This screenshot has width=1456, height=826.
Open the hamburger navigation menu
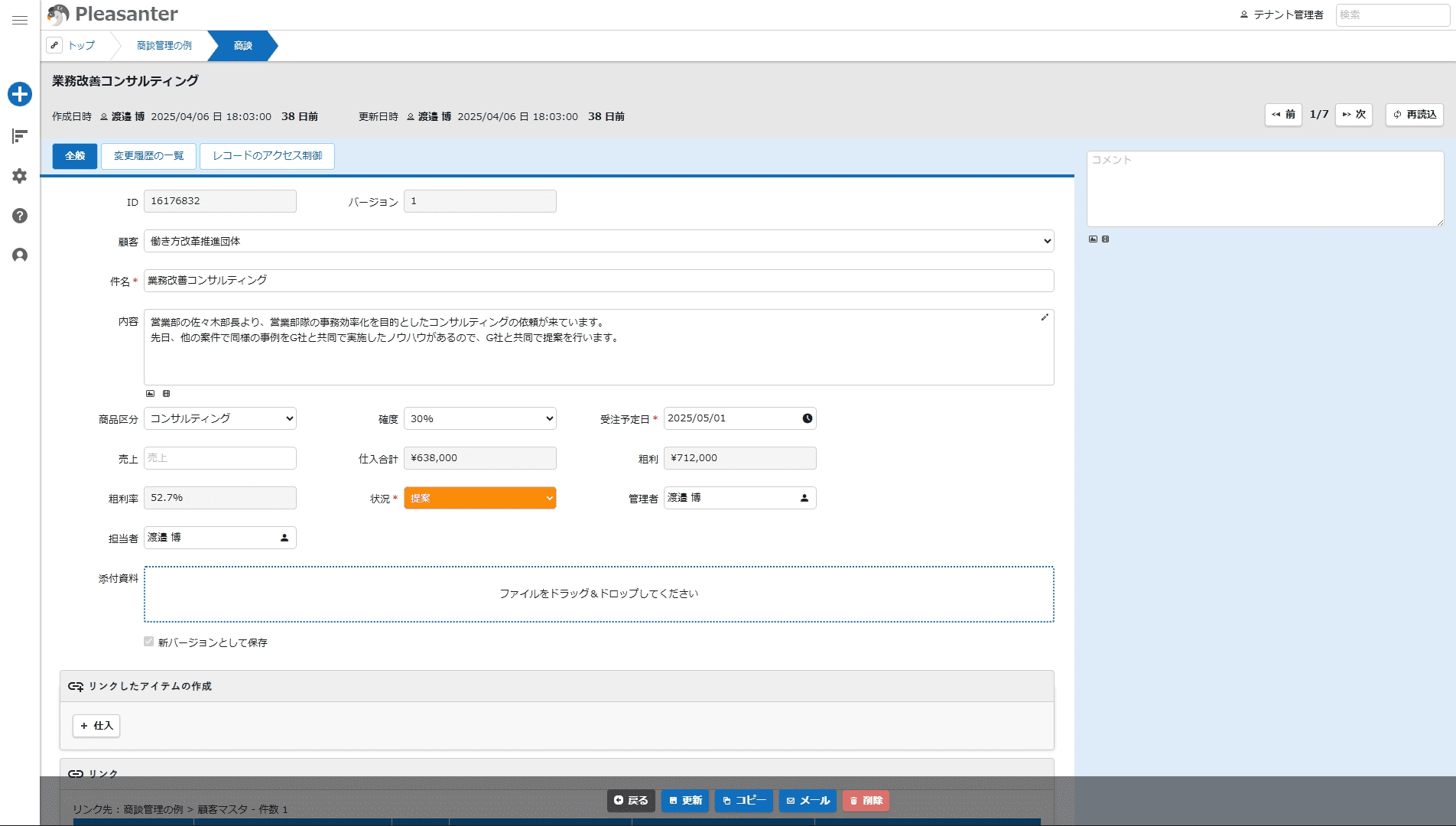(20, 21)
